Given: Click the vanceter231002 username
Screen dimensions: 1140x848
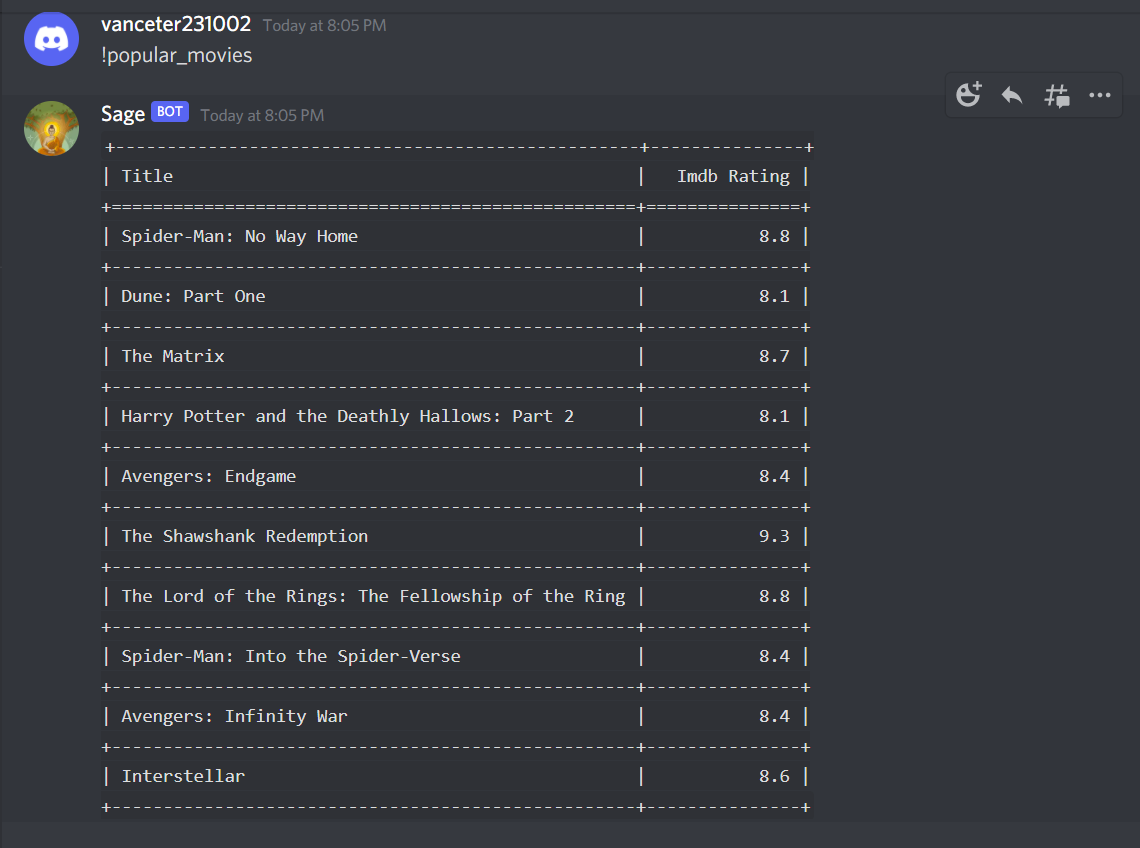Looking at the screenshot, I should (176, 24).
